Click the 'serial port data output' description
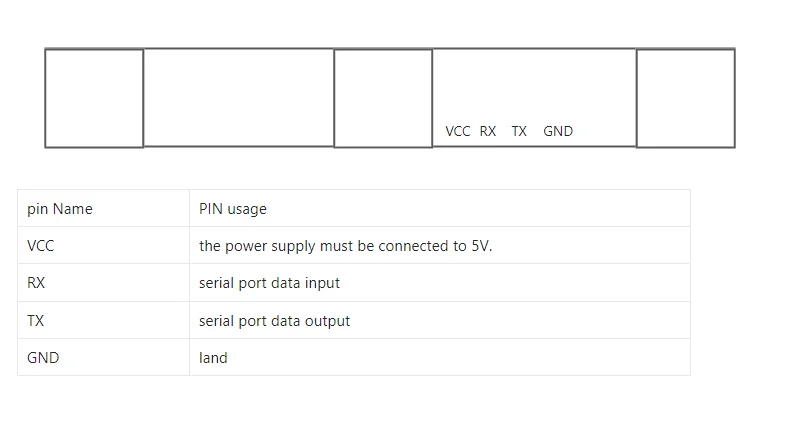The width and height of the screenshot is (792, 432). tap(274, 321)
